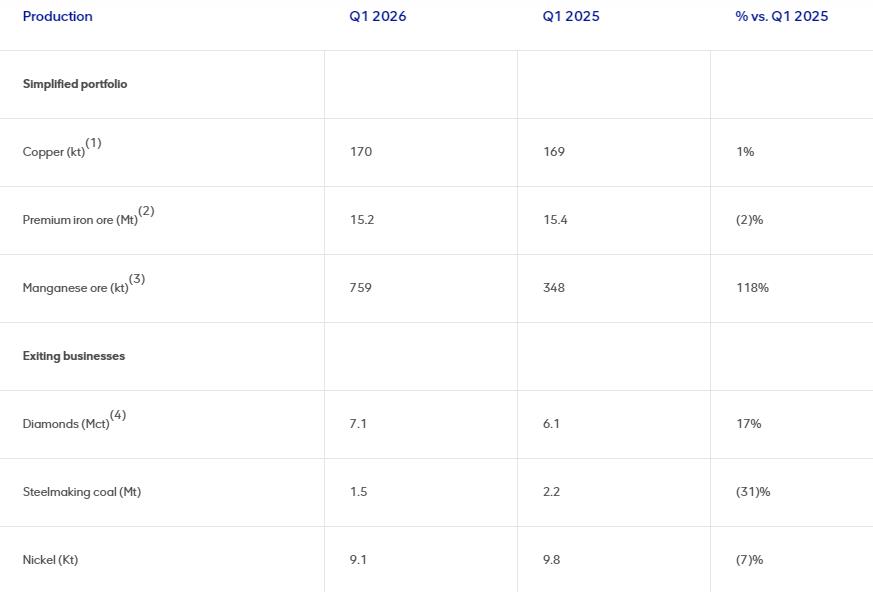This screenshot has width=873, height=592.
Task: Click the Steelmaking coal (Mt) row label
Action: 82,492
